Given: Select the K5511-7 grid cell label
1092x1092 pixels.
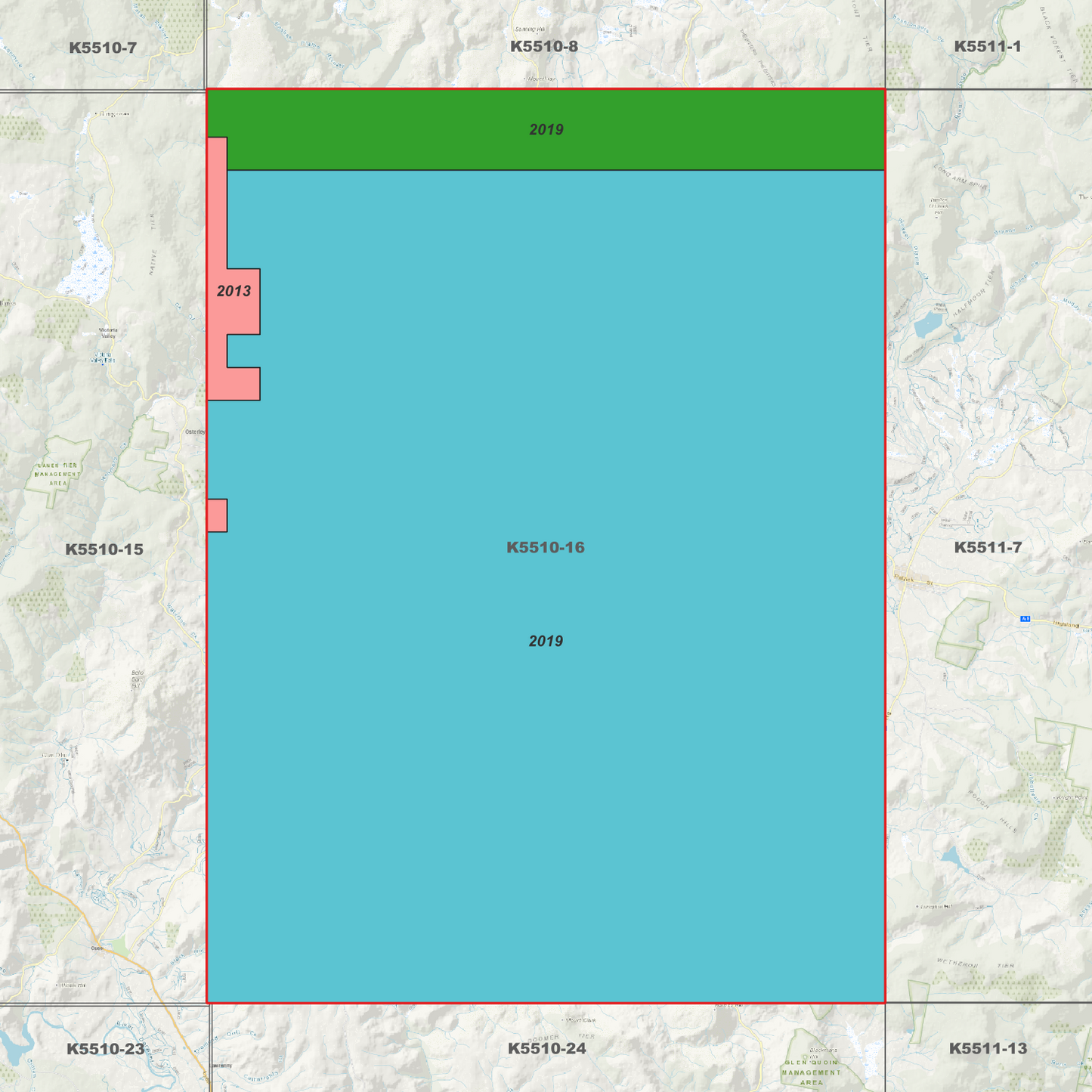Looking at the screenshot, I should pyautogui.click(x=987, y=547).
